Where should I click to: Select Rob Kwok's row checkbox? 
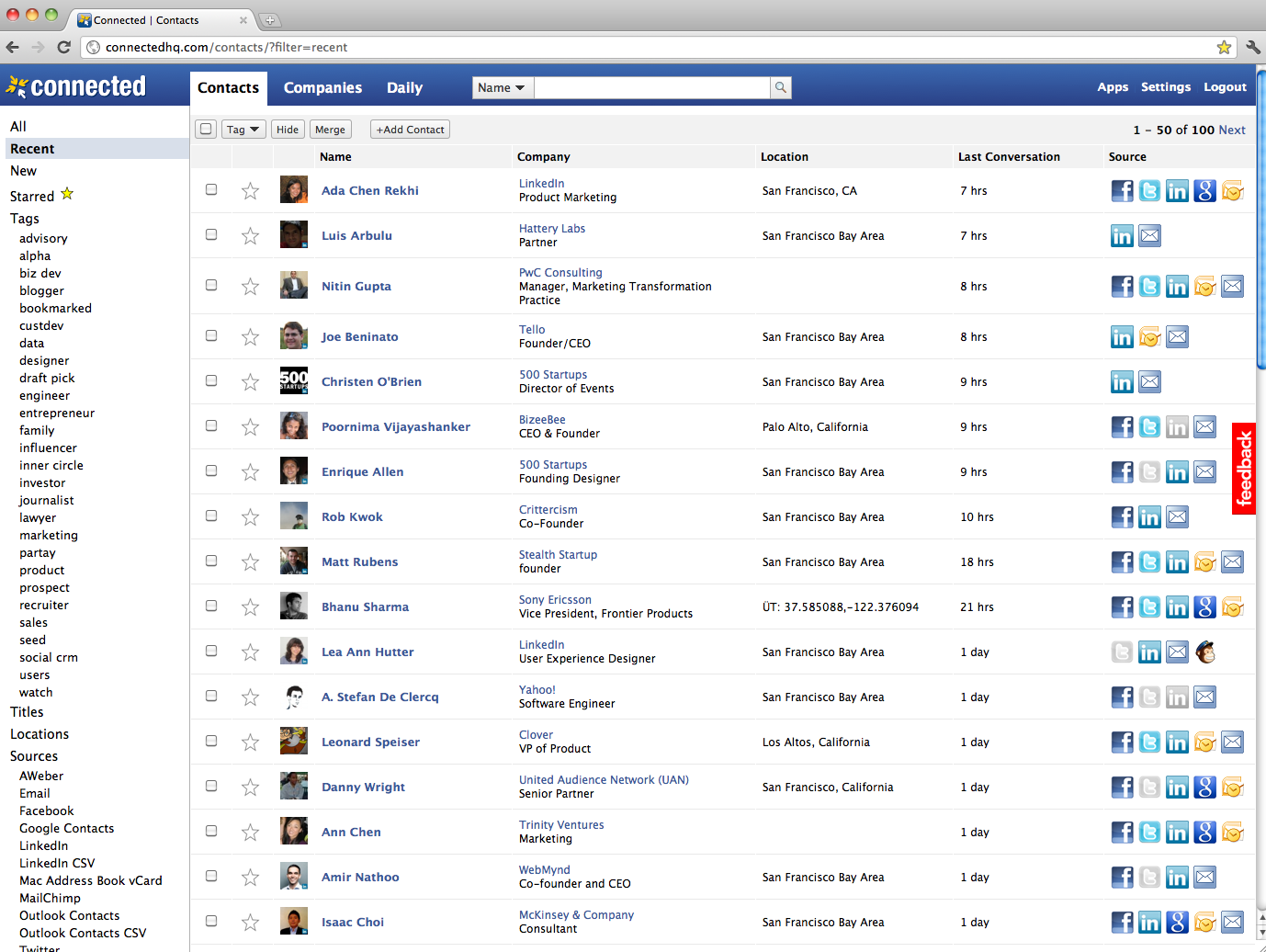tap(211, 516)
